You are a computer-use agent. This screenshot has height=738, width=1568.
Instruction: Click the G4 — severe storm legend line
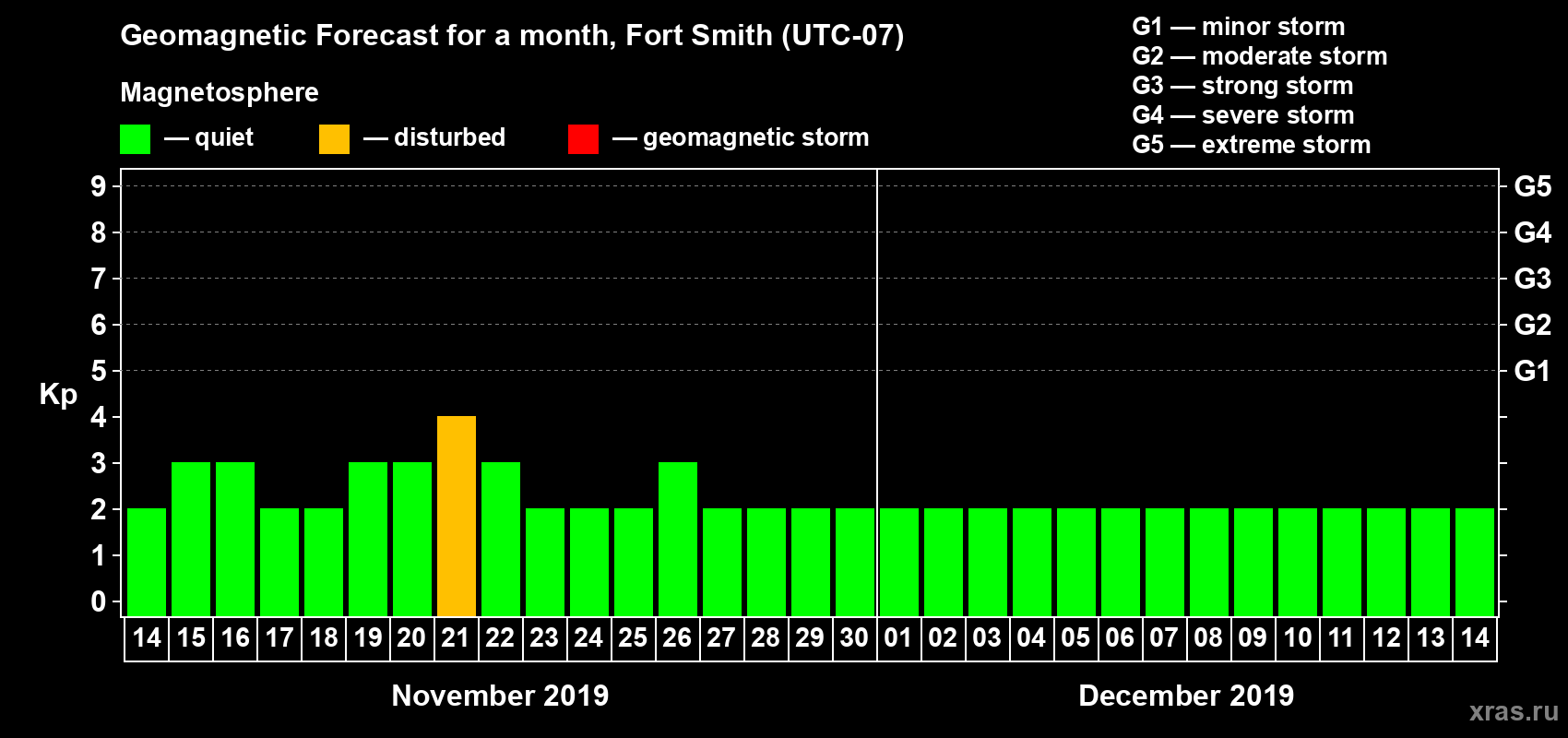(x=1243, y=115)
